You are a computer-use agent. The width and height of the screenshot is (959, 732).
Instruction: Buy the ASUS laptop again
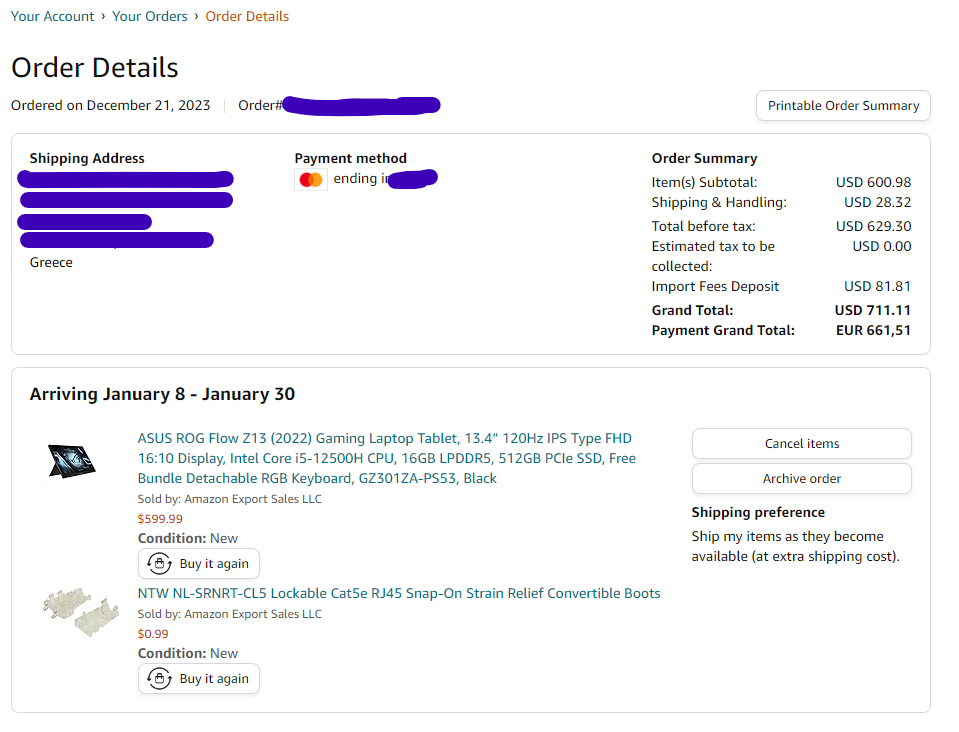click(x=199, y=564)
